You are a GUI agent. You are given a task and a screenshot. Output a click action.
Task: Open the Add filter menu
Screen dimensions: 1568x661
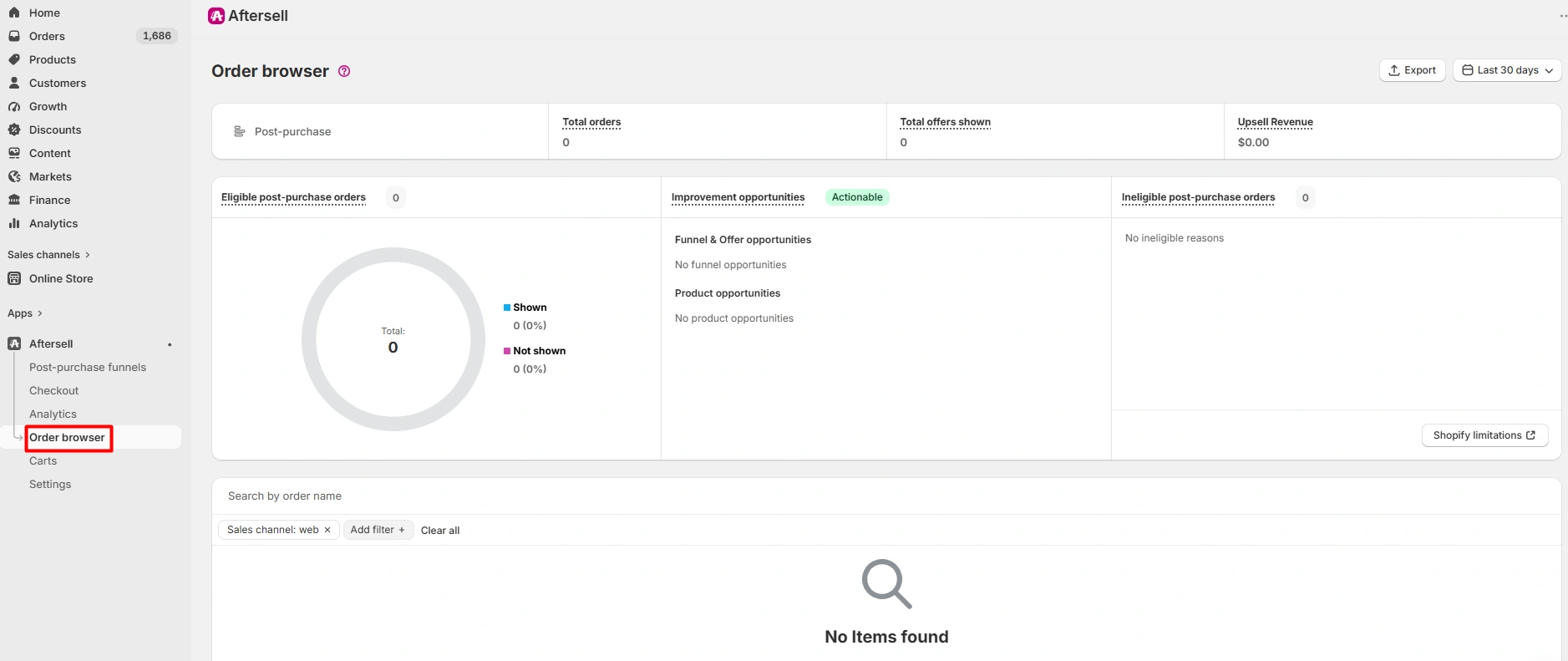tap(378, 530)
